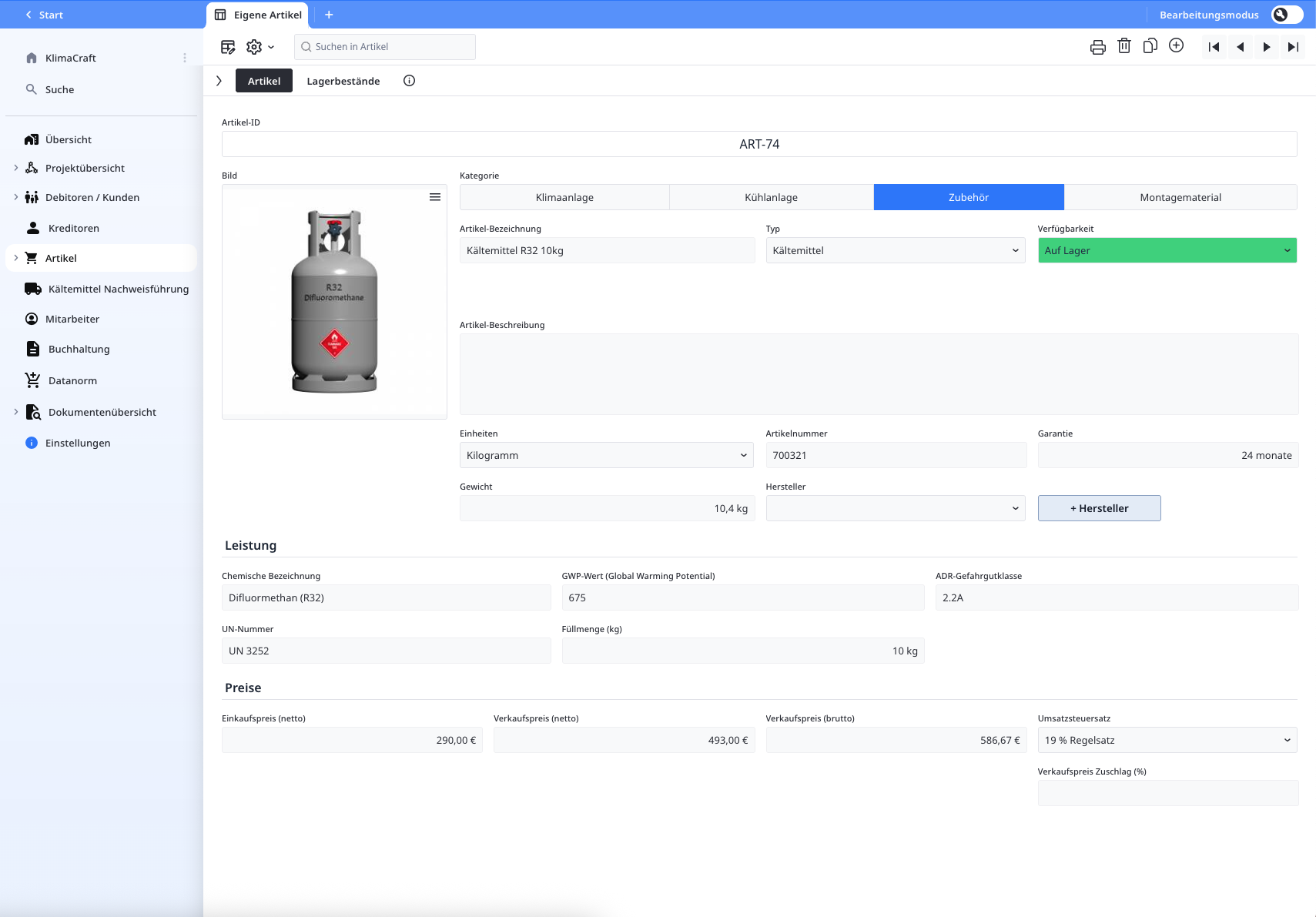Select the Klimaanlage category

coord(564,198)
